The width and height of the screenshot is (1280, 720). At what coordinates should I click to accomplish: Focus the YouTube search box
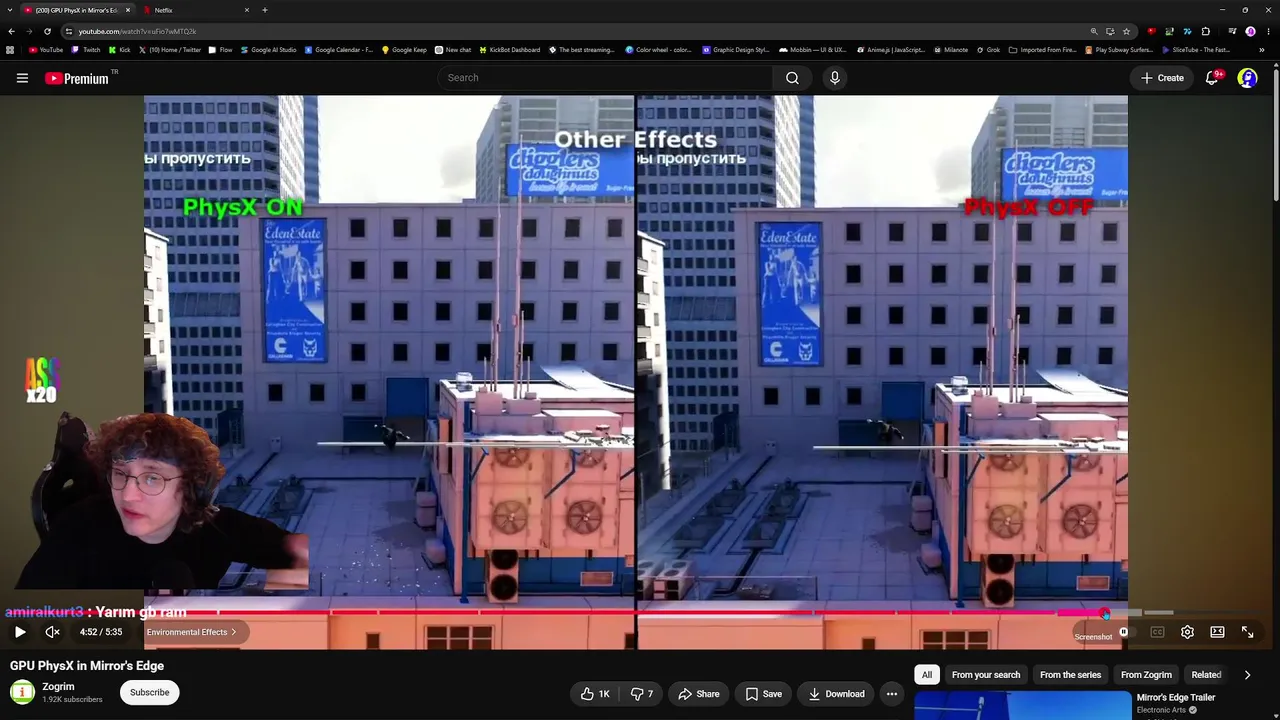(604, 78)
